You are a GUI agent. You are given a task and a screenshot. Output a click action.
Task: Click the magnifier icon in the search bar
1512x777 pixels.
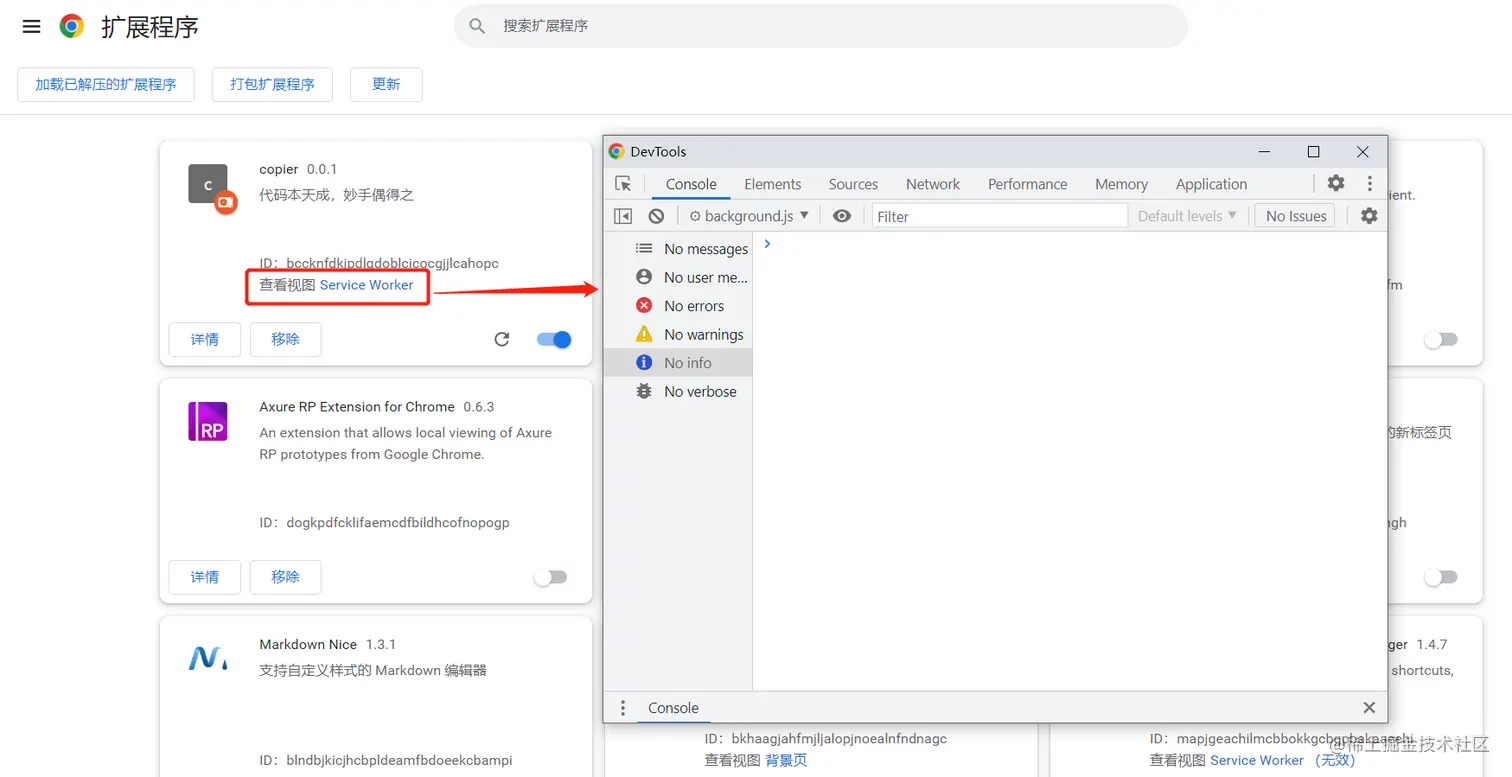coord(477,26)
